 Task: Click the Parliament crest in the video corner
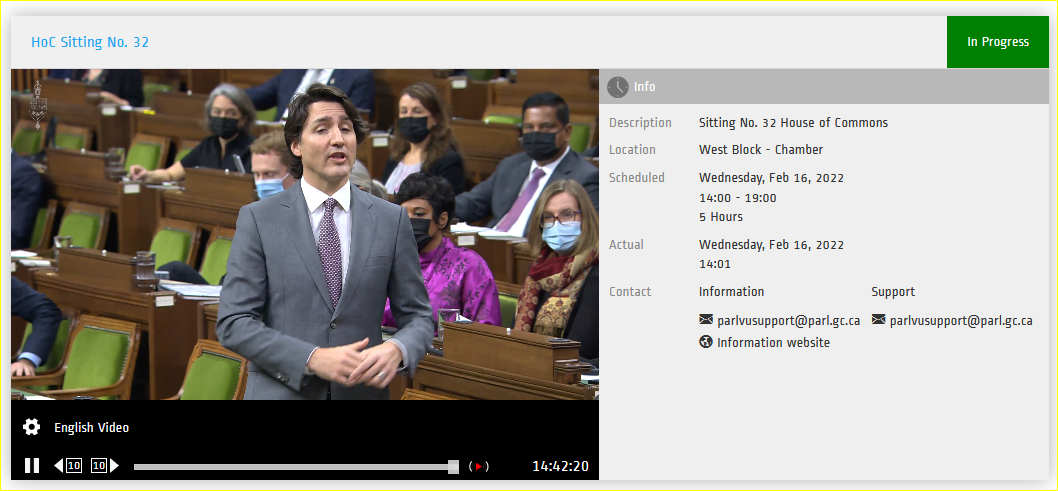pyautogui.click(x=37, y=106)
